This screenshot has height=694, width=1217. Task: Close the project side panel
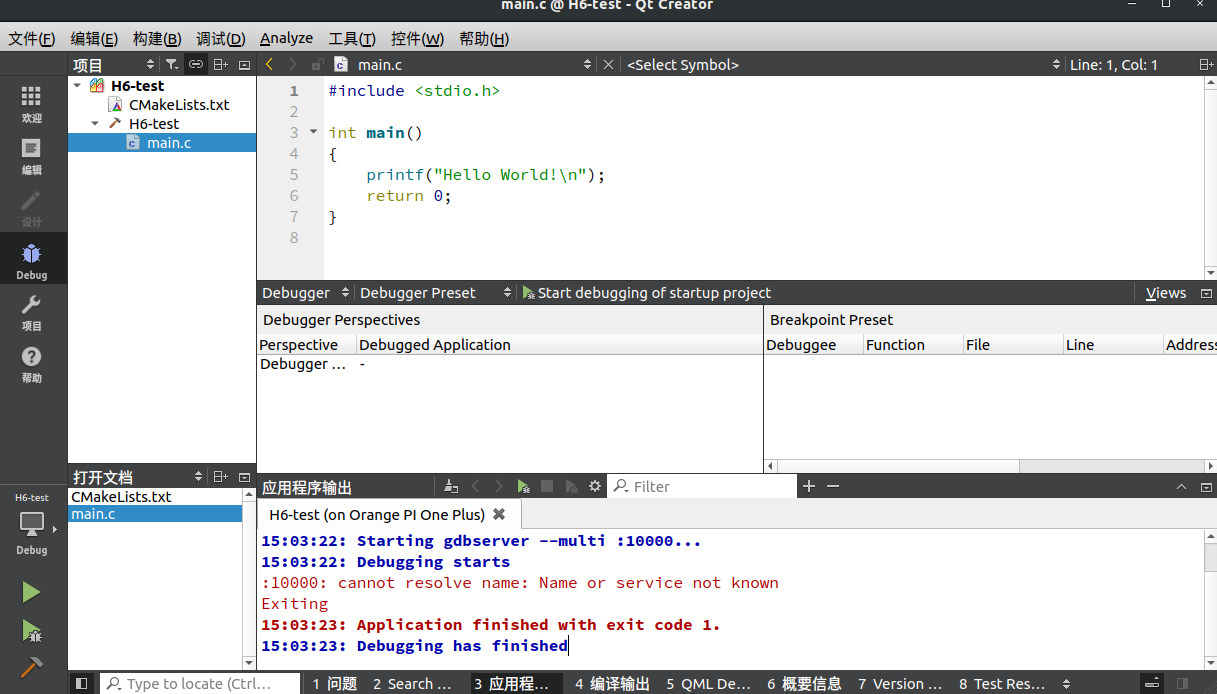tap(244, 65)
